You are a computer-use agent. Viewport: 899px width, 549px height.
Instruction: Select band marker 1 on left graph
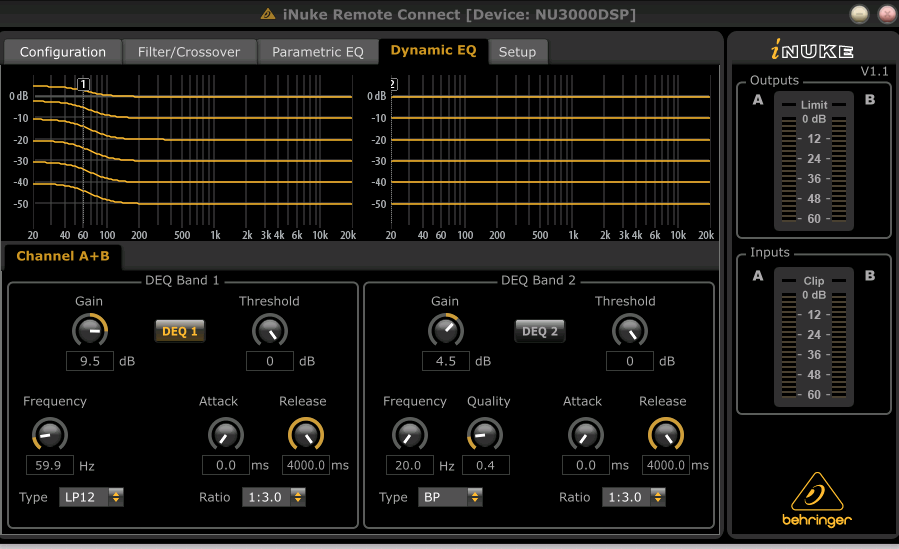click(x=83, y=84)
